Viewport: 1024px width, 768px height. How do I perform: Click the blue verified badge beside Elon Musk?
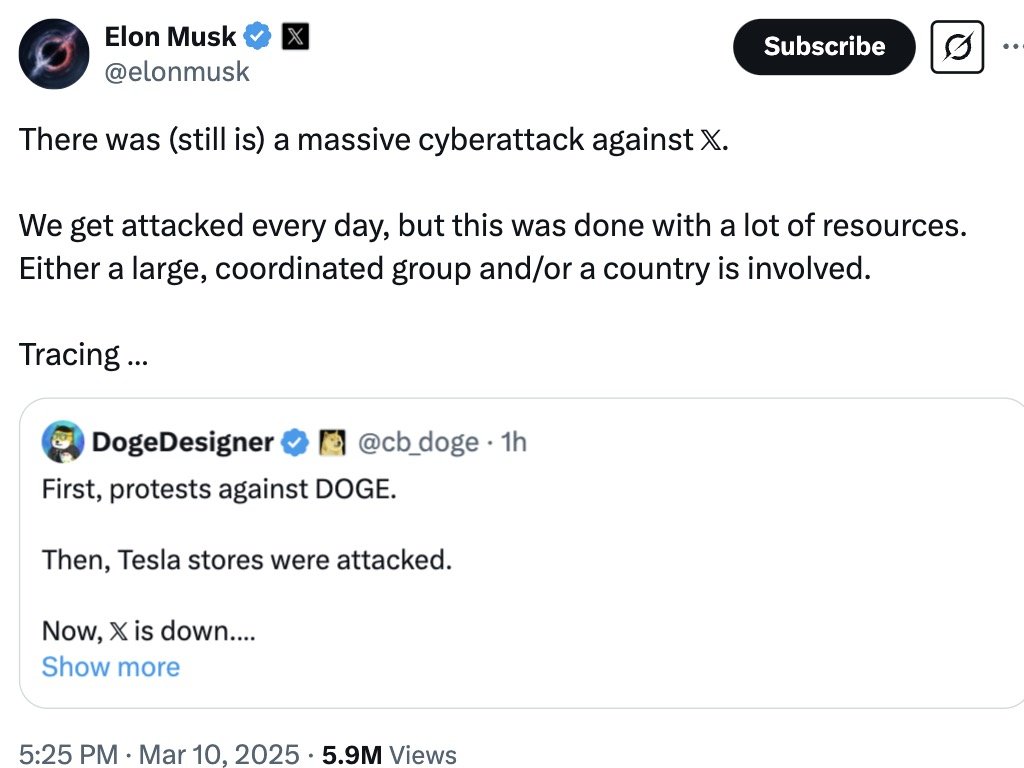(259, 37)
